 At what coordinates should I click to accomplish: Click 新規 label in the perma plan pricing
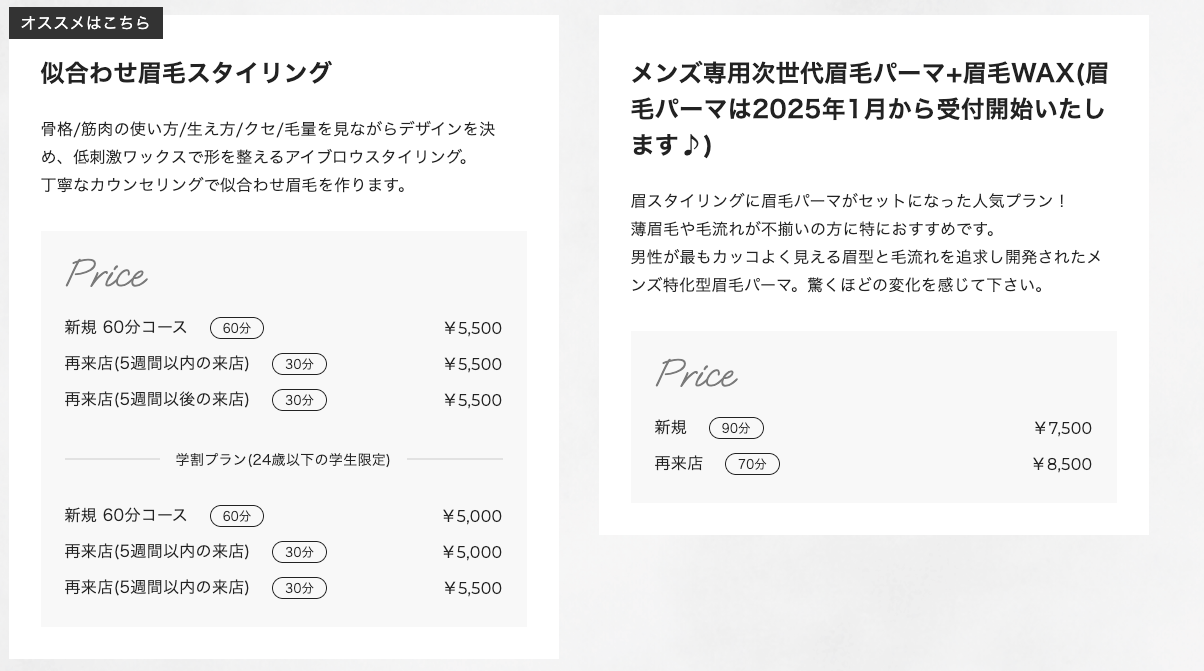click(670, 428)
